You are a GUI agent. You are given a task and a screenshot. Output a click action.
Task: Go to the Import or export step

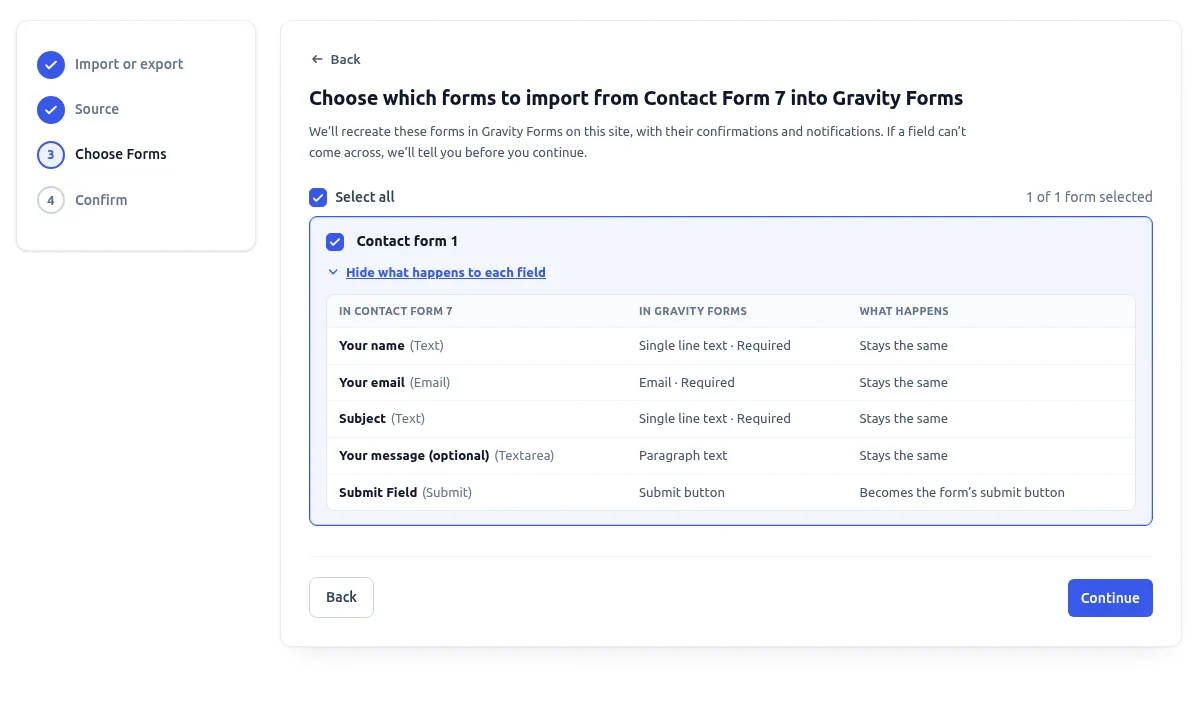click(x=129, y=64)
